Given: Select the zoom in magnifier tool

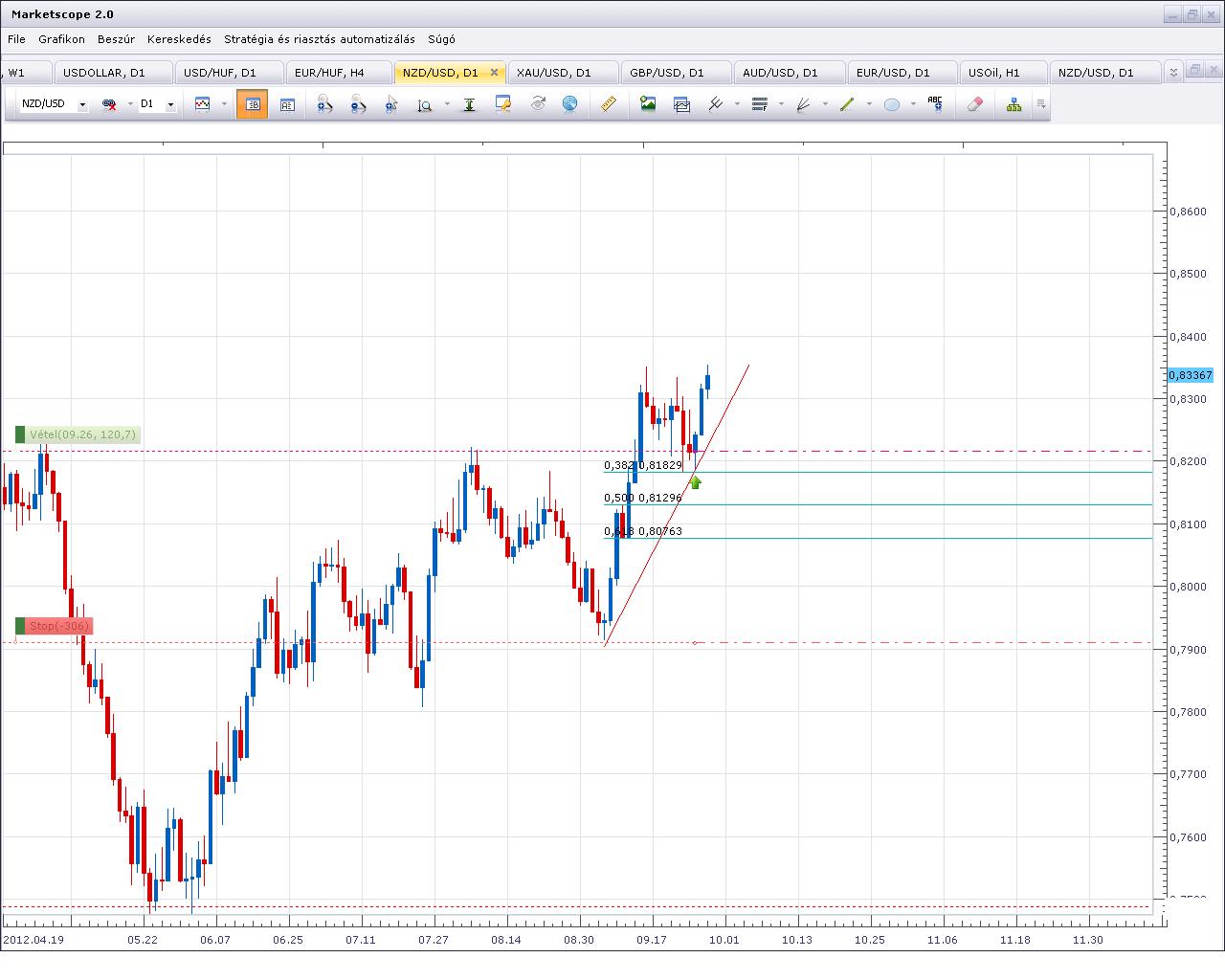Looking at the screenshot, I should [x=324, y=104].
